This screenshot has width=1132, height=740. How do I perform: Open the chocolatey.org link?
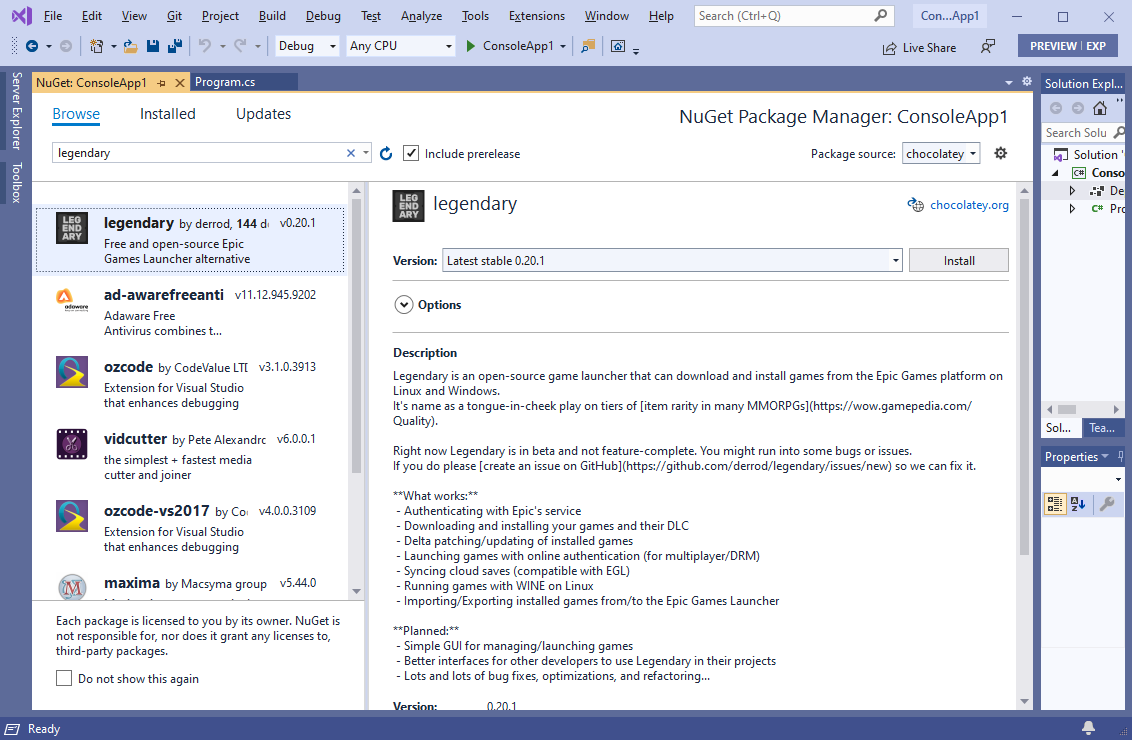click(x=969, y=205)
